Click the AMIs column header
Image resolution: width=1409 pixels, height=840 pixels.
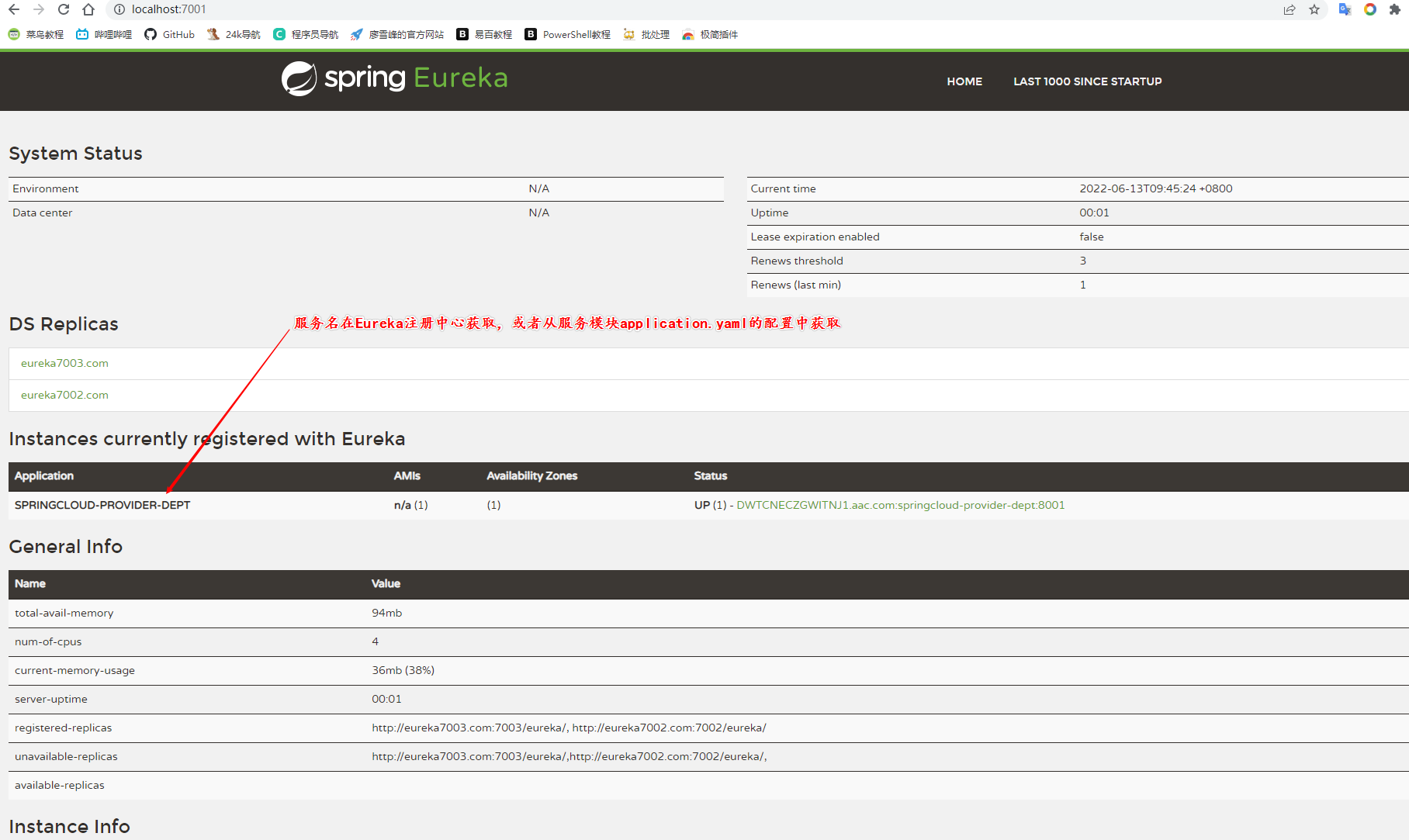407,475
